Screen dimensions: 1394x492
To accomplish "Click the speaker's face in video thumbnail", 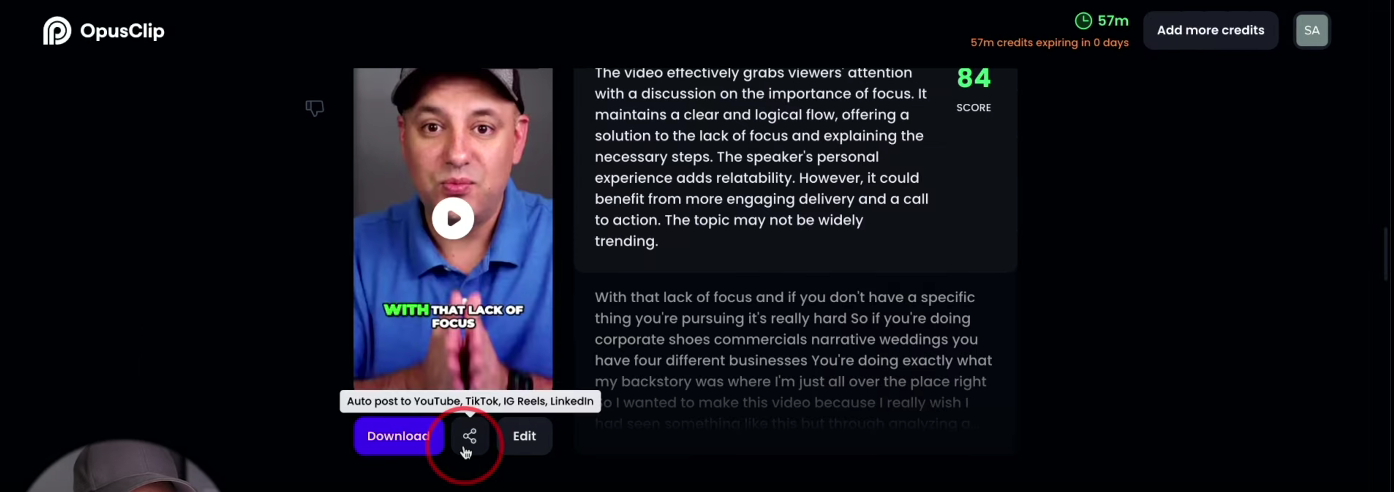I will pyautogui.click(x=452, y=140).
